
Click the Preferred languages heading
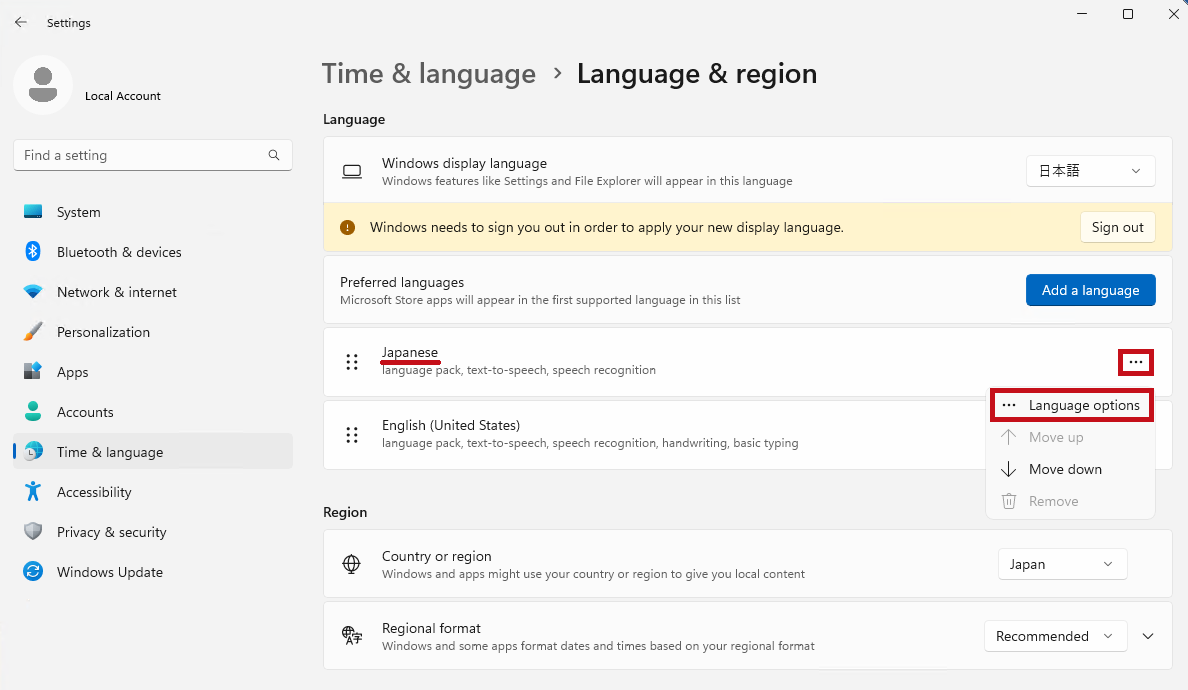click(402, 283)
